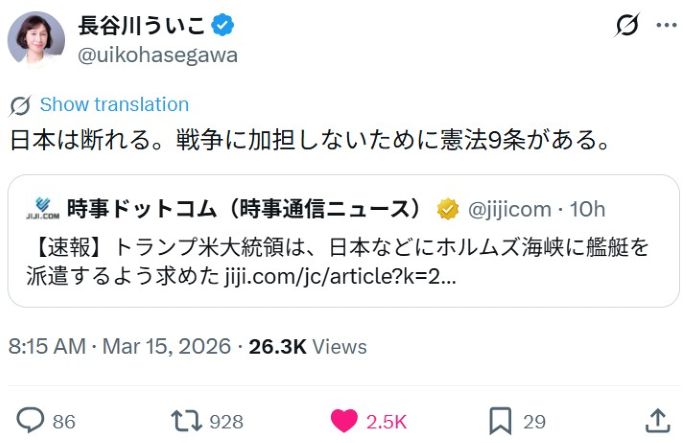This screenshot has width=687, height=443.
Task: Click the gold verified badge on 時事ドットコム
Action: click(x=448, y=209)
